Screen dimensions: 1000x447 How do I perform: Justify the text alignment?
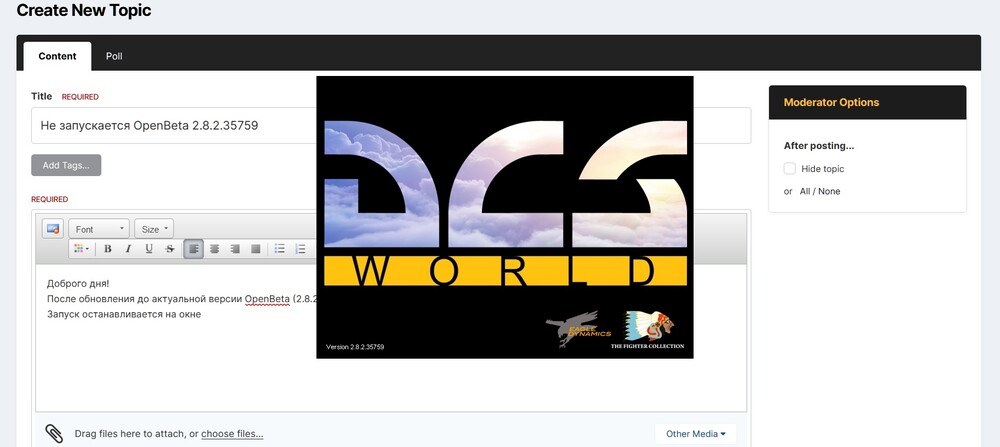(x=255, y=249)
